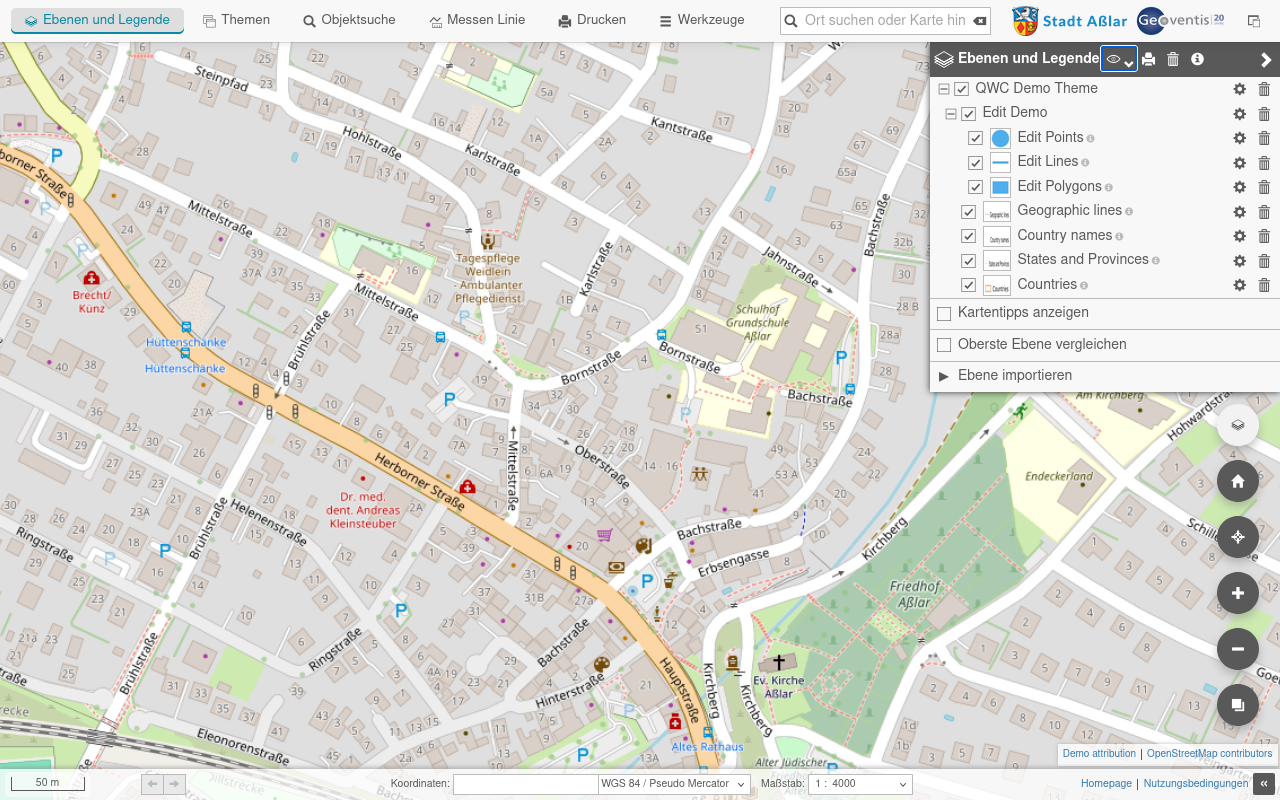Screen dimensions: 1280x800
Task: Click the Edit Polygons blue legend swatch
Action: pyautogui.click(x=1000, y=187)
